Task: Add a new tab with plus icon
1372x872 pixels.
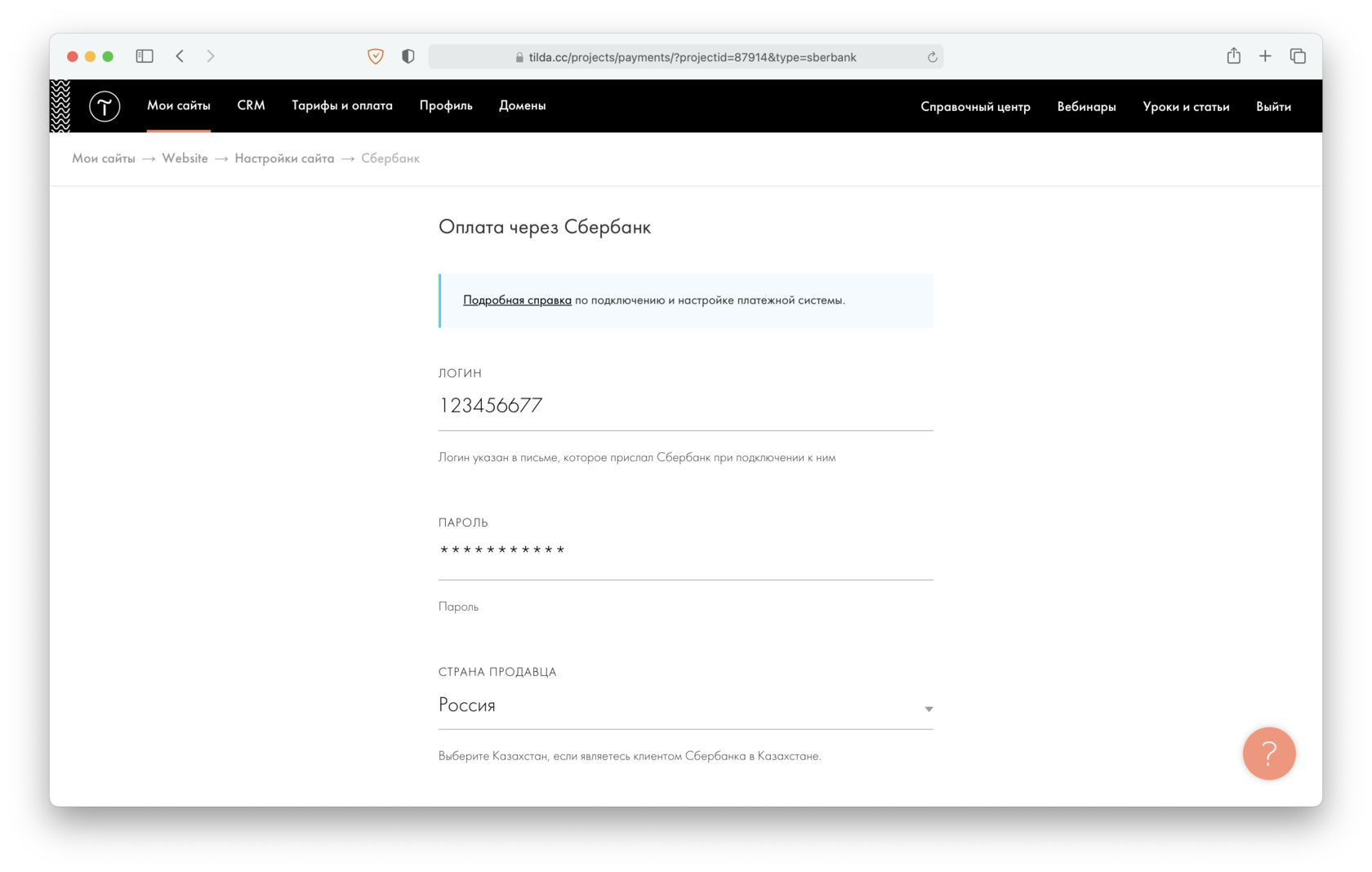Action: (x=1265, y=56)
